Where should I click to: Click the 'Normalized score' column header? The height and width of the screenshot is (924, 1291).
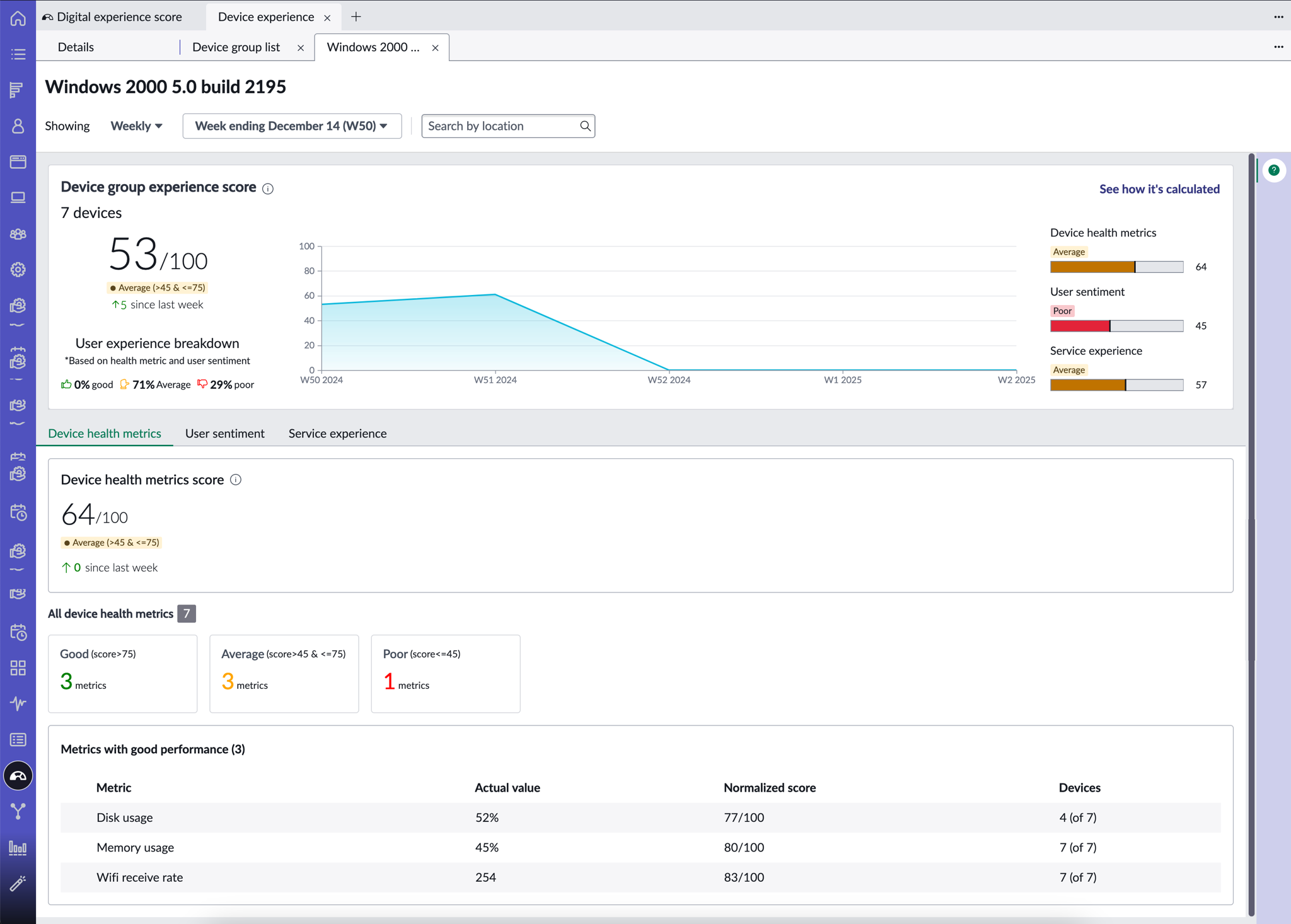(x=770, y=788)
